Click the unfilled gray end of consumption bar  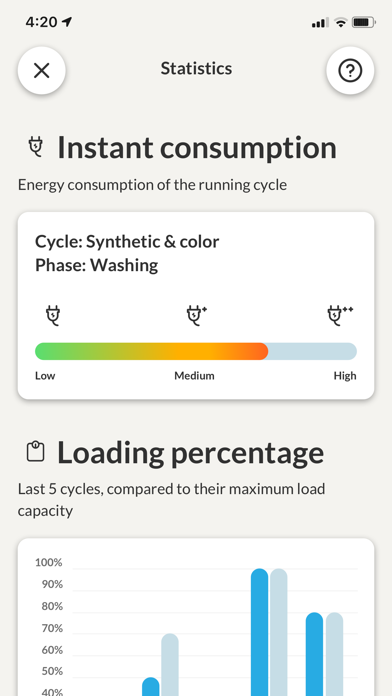pos(313,351)
